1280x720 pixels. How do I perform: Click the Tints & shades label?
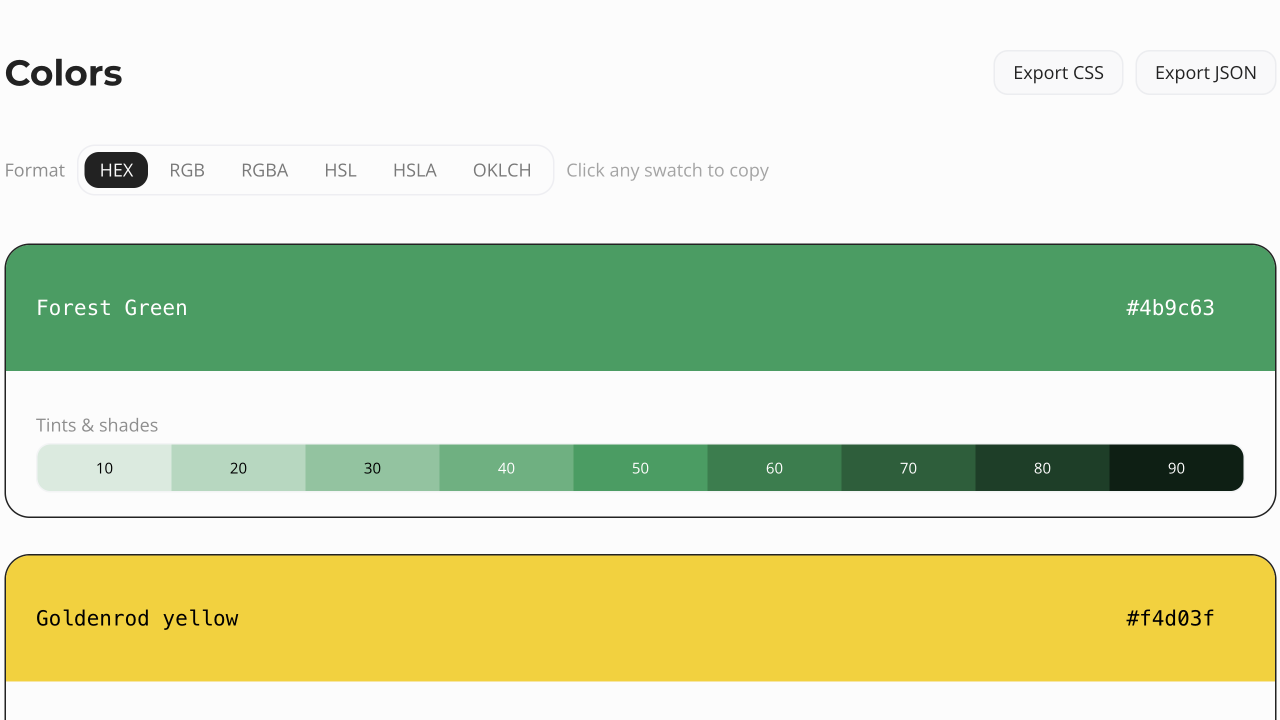click(97, 425)
